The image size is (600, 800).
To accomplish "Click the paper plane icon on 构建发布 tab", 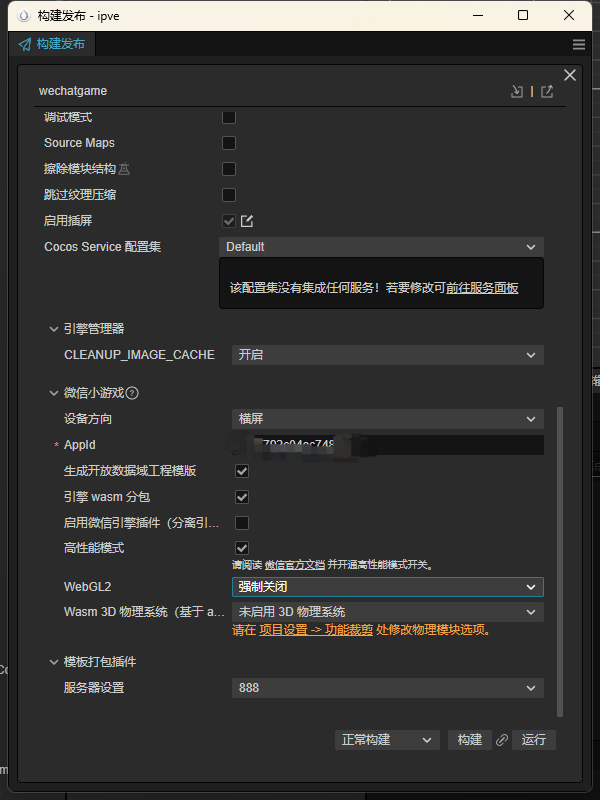I will (x=24, y=44).
